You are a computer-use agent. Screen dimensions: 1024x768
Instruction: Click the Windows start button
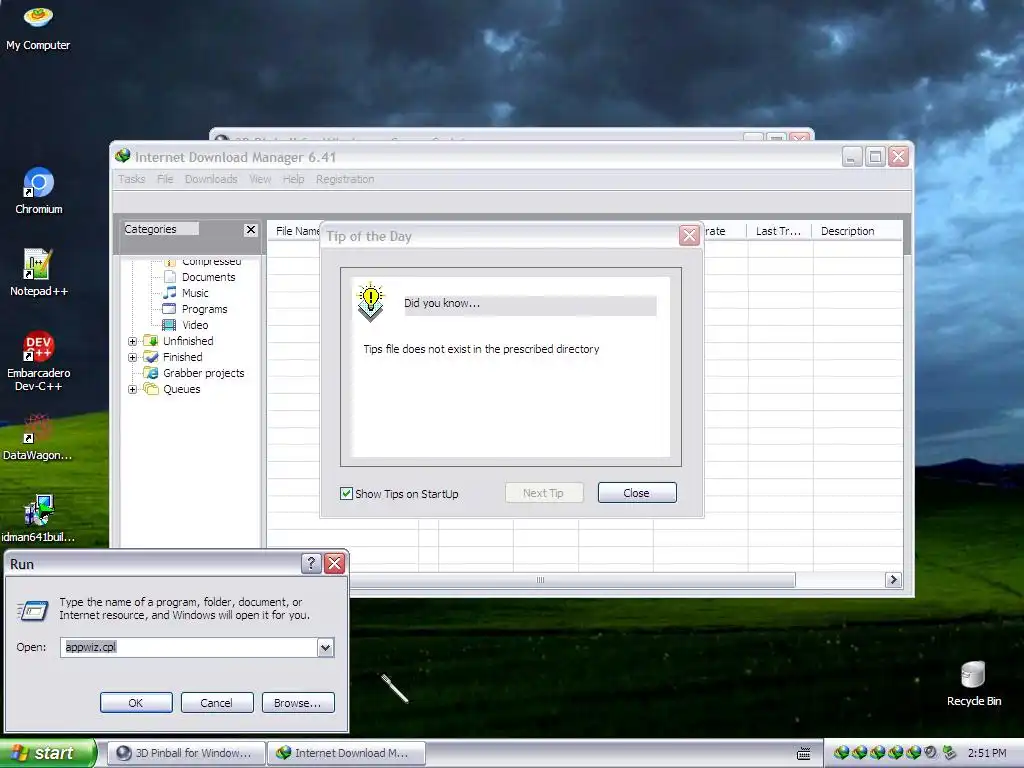48,753
